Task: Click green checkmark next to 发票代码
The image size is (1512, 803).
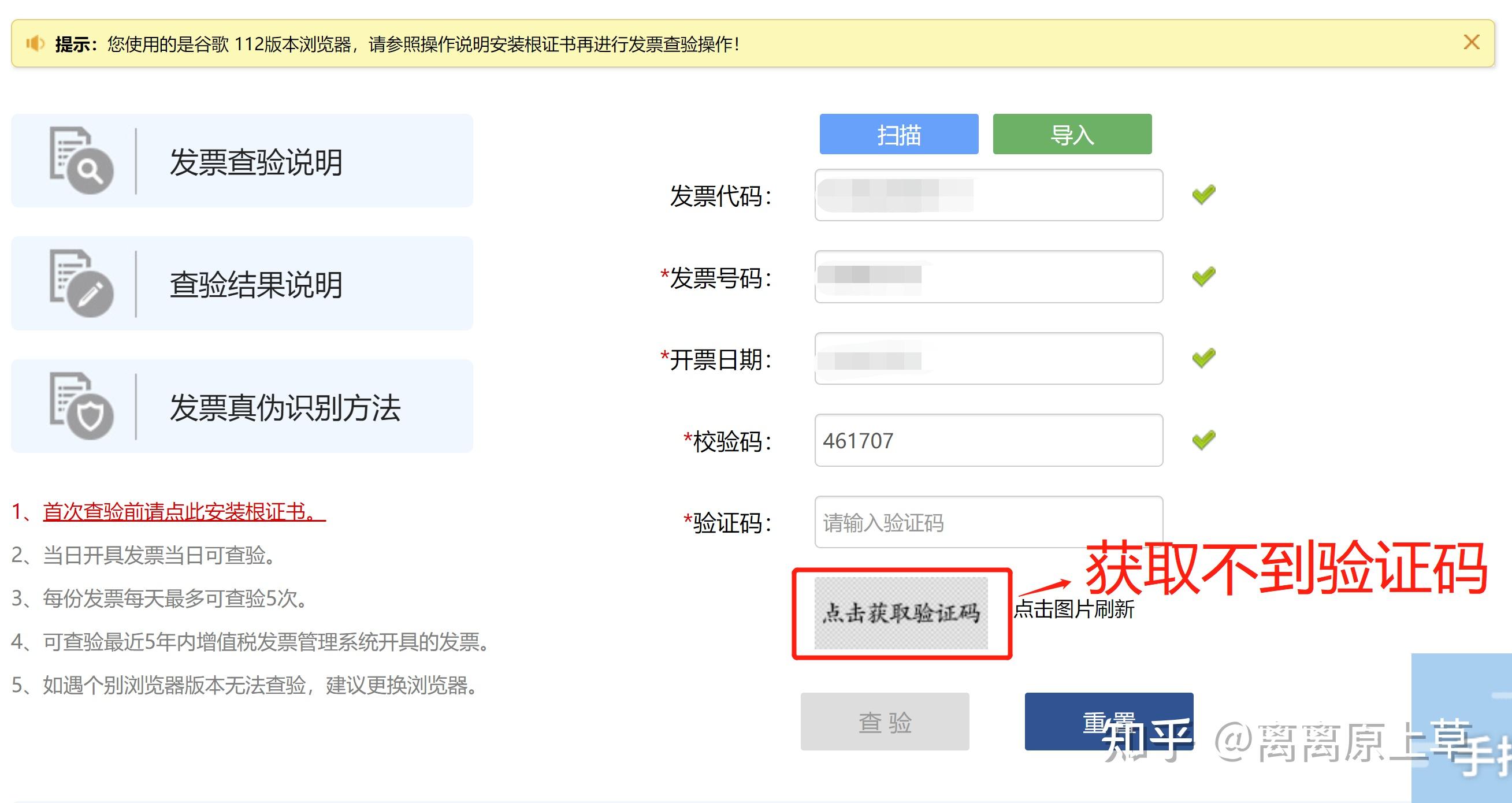Action: coord(1203,194)
